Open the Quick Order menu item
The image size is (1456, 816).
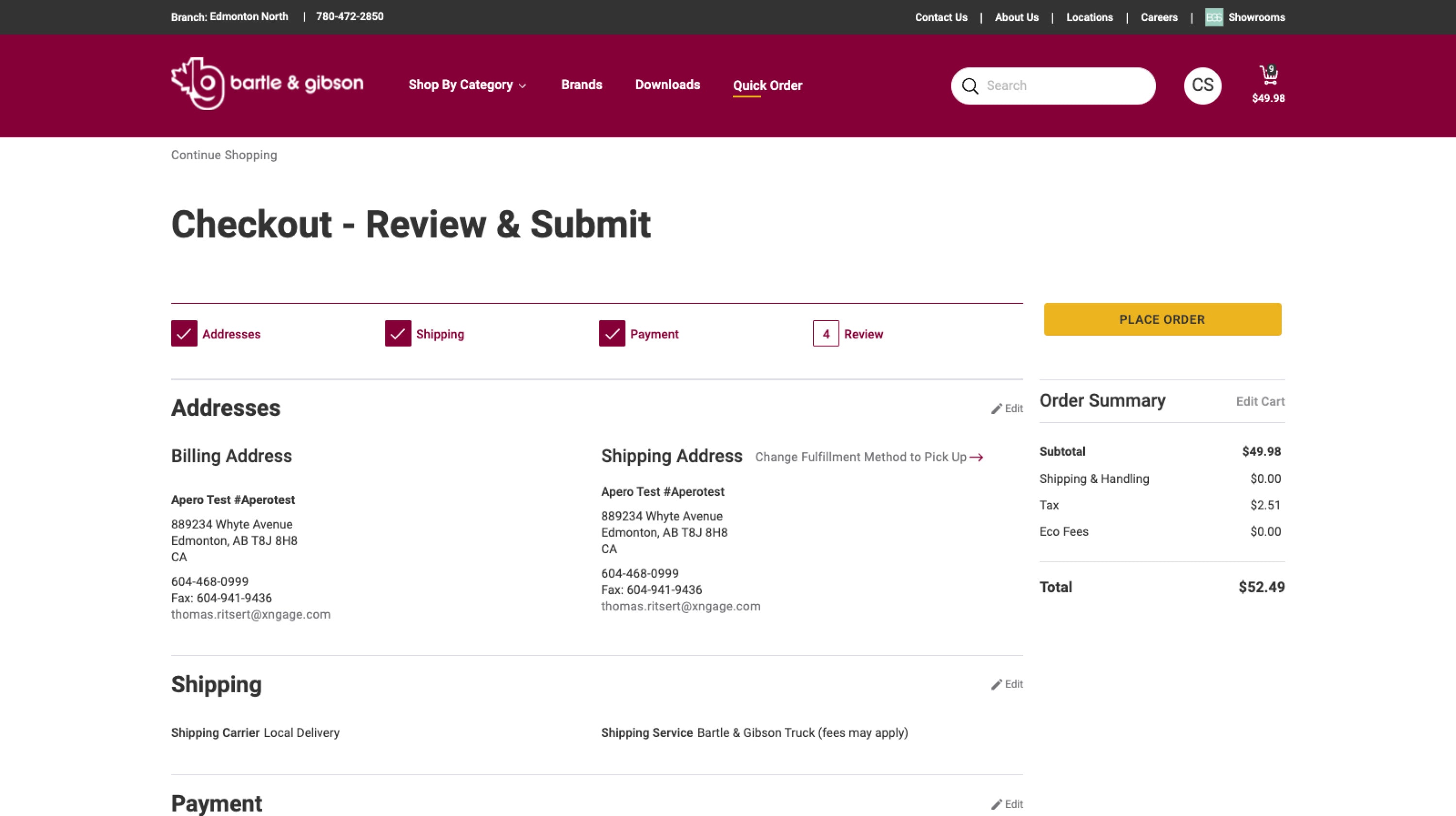click(767, 85)
